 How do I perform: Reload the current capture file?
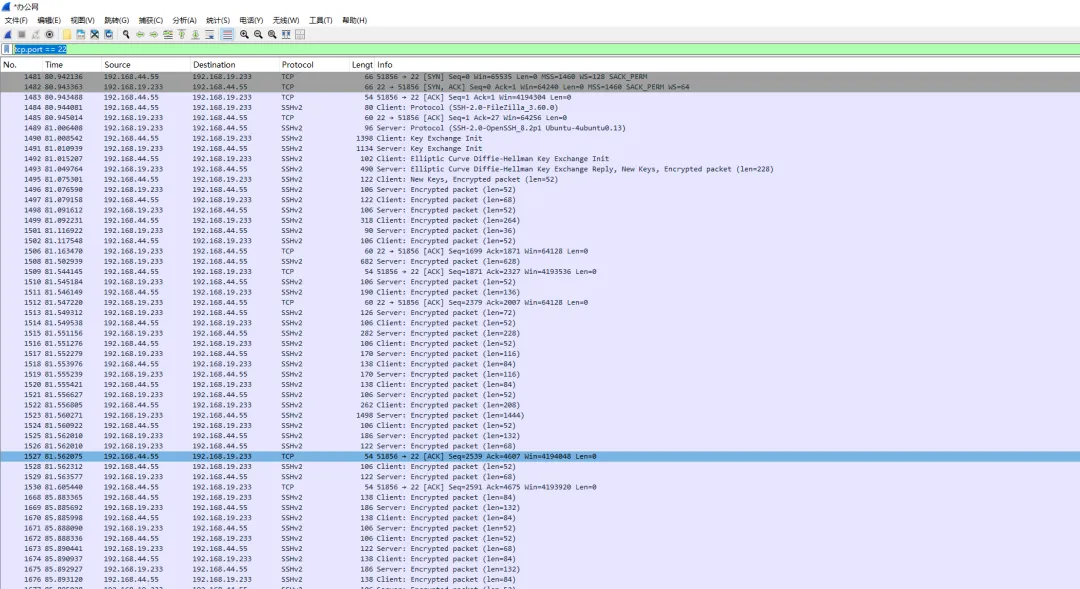[108, 34]
